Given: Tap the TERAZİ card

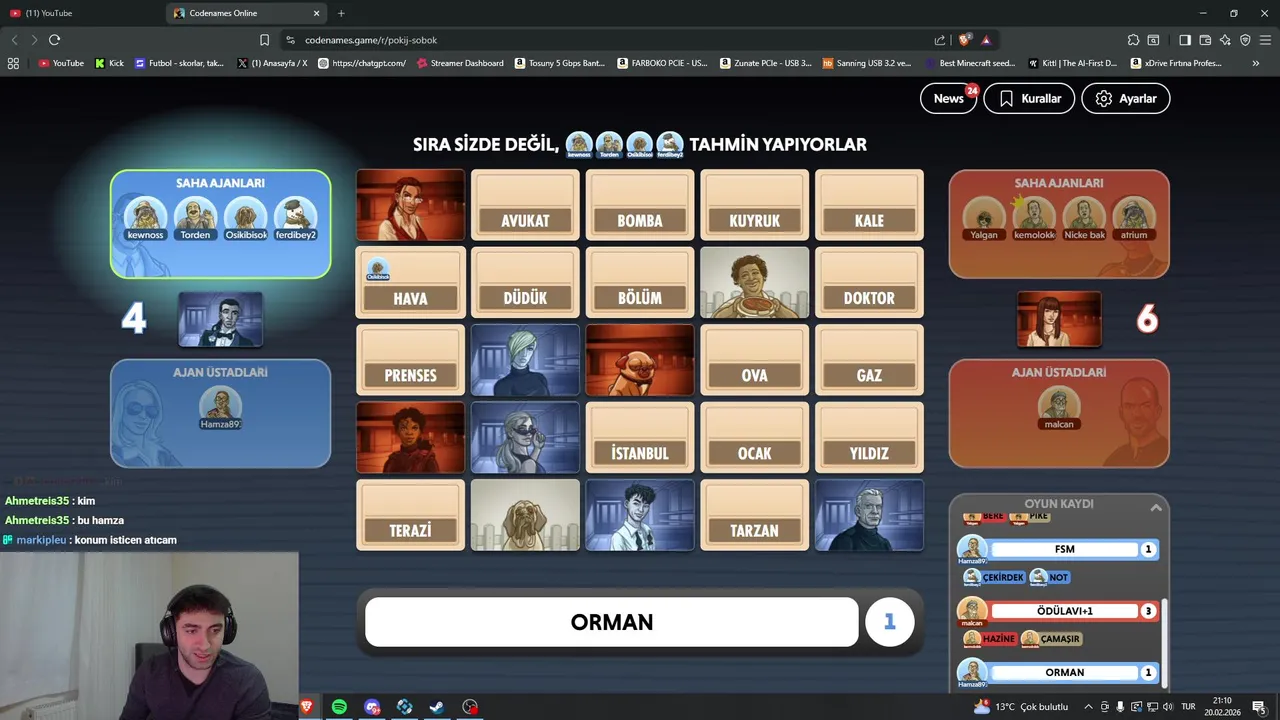Looking at the screenshot, I should 410,515.
